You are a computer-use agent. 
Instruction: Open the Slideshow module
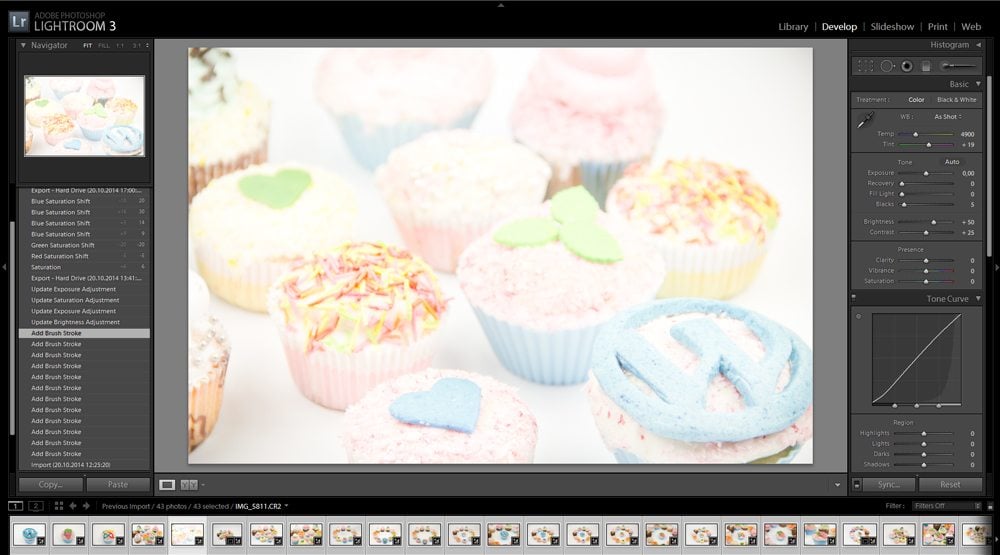tap(892, 27)
